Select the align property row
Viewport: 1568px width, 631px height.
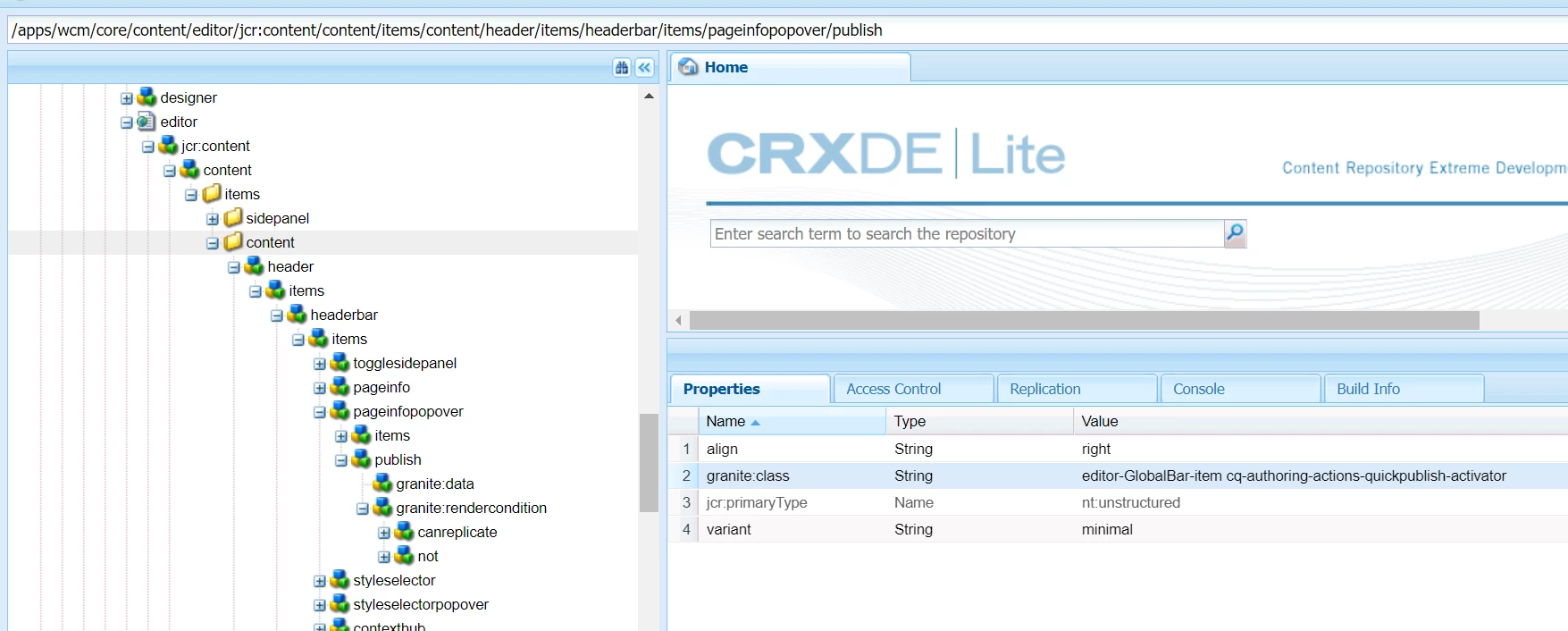[1118, 449]
